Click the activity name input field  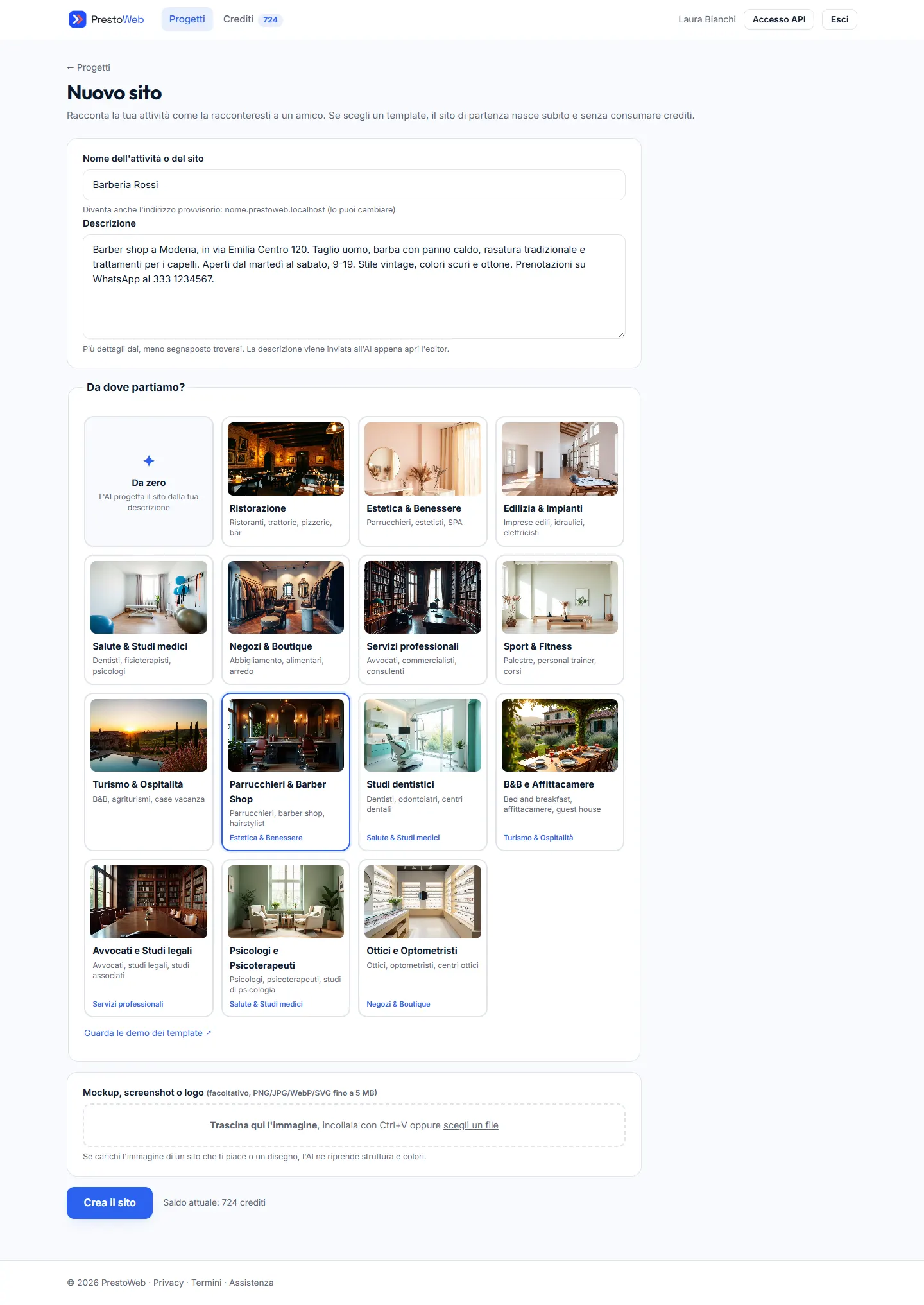click(354, 185)
